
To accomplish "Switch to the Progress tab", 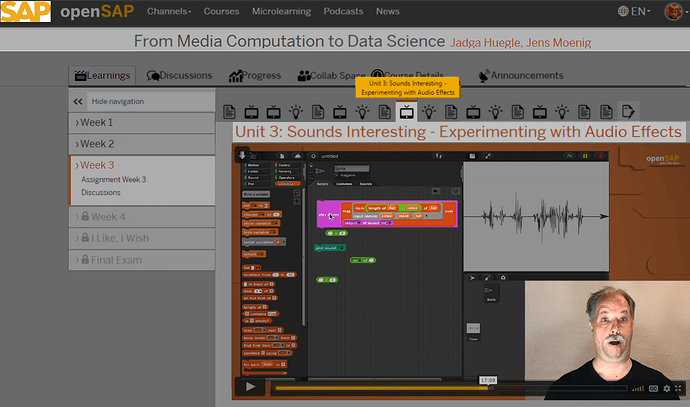I will [x=255, y=76].
